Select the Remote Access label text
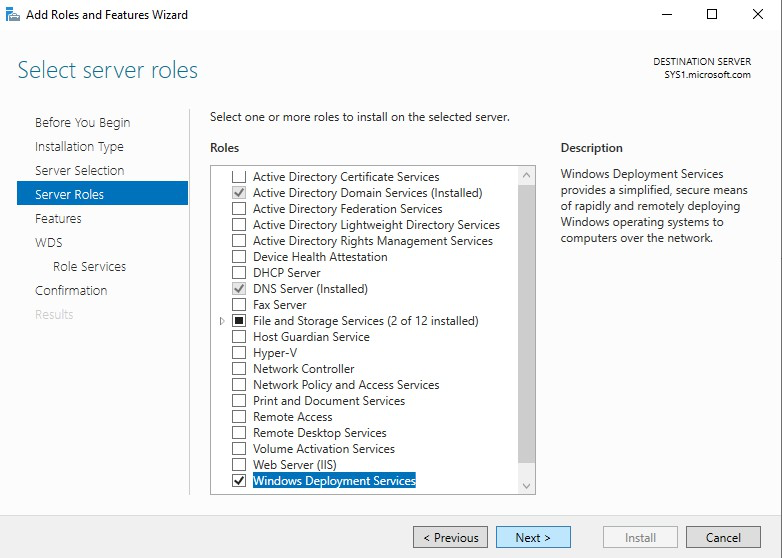This screenshot has height=558, width=782. click(292, 416)
